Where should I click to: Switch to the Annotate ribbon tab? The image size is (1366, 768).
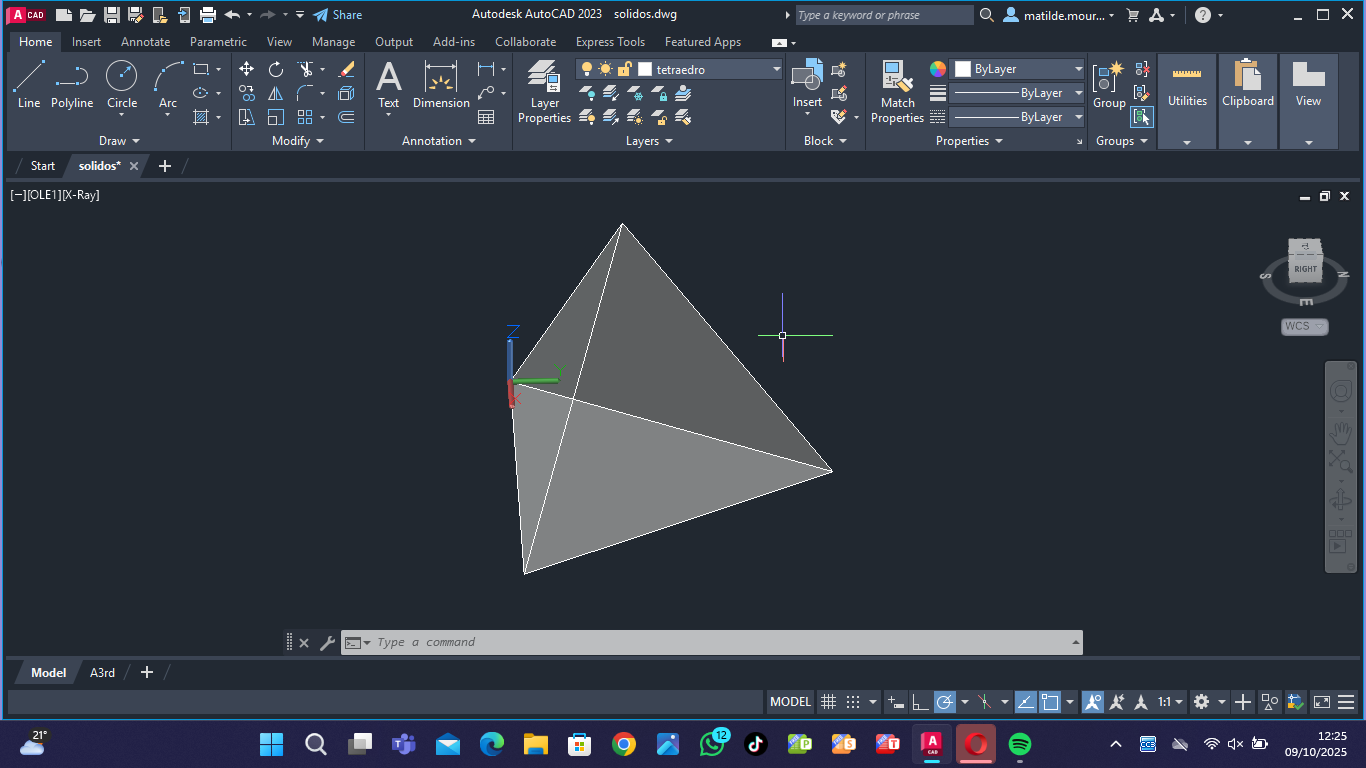coord(145,42)
